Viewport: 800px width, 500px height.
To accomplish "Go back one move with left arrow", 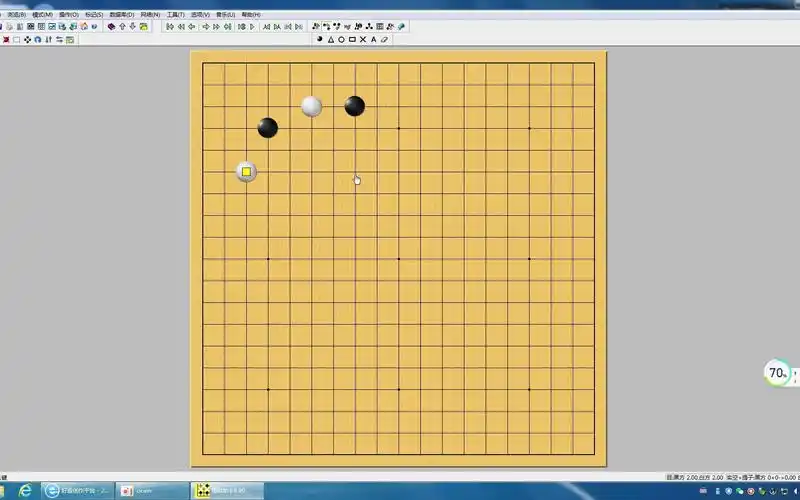I will point(192,27).
